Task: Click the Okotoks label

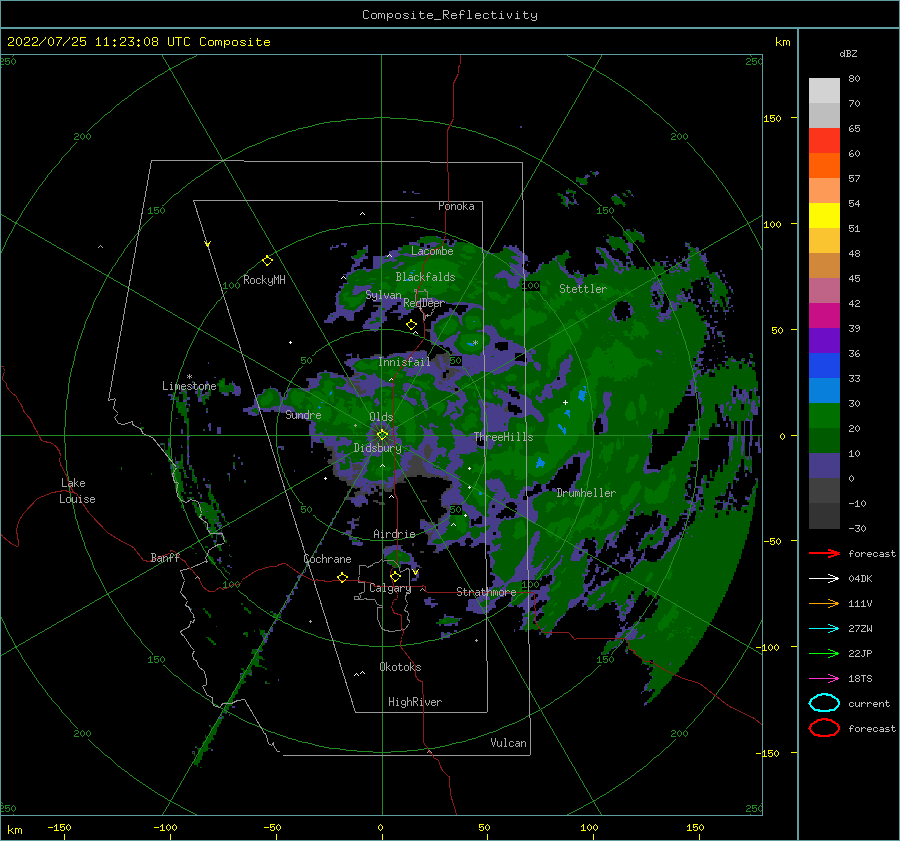Action: [x=401, y=666]
